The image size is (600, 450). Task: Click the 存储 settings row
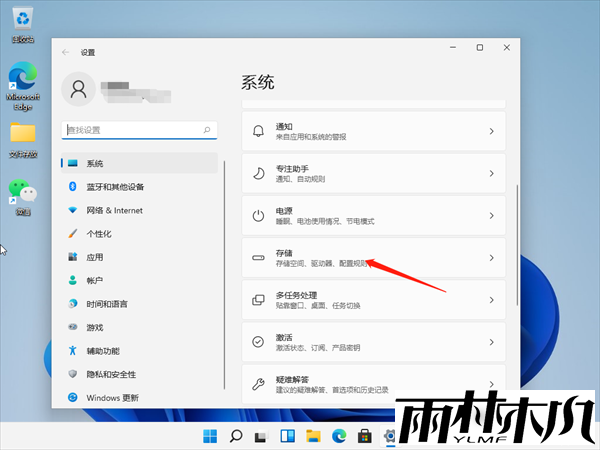point(373,258)
